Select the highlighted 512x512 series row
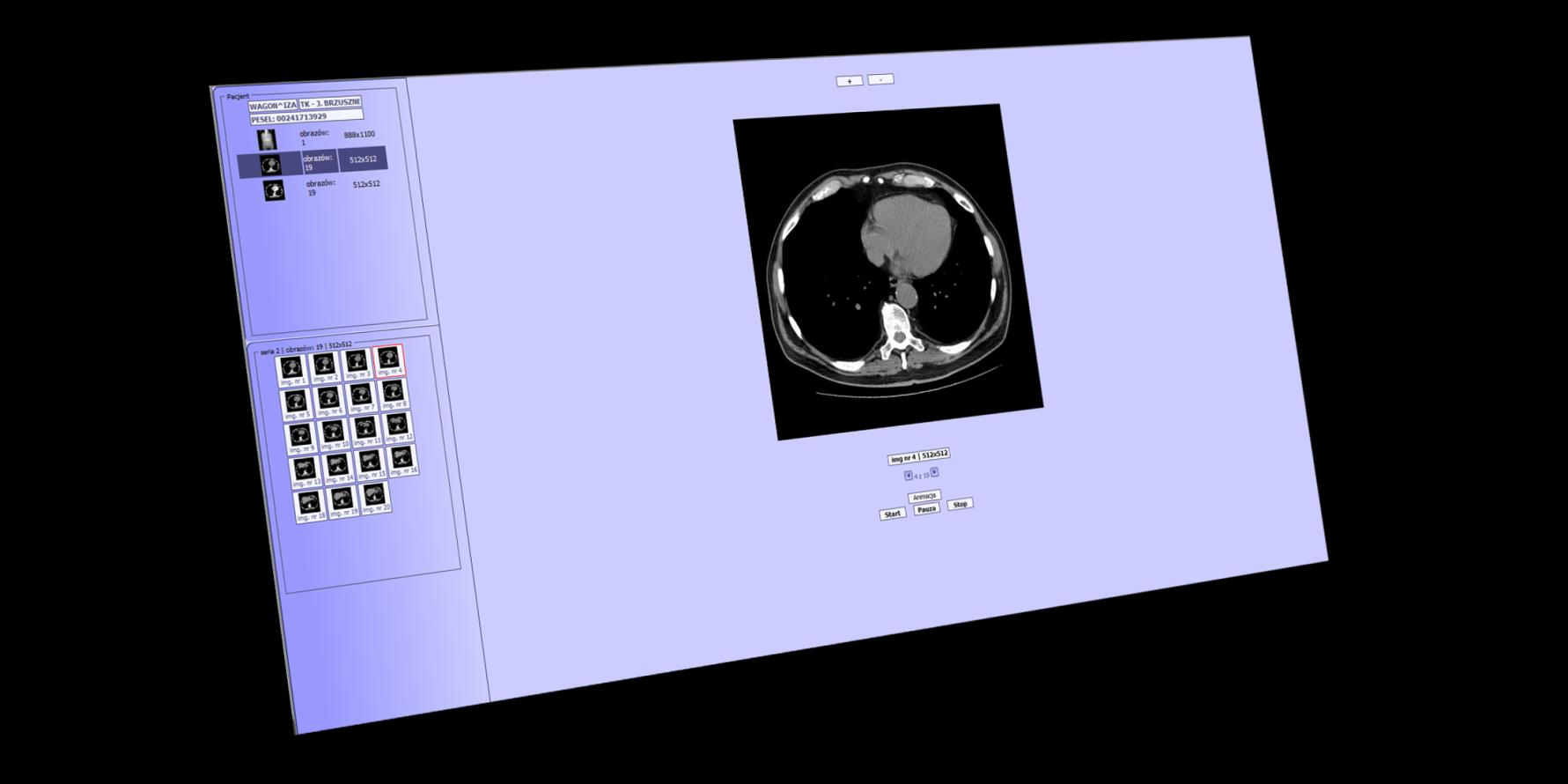1568x784 pixels. pos(313,163)
